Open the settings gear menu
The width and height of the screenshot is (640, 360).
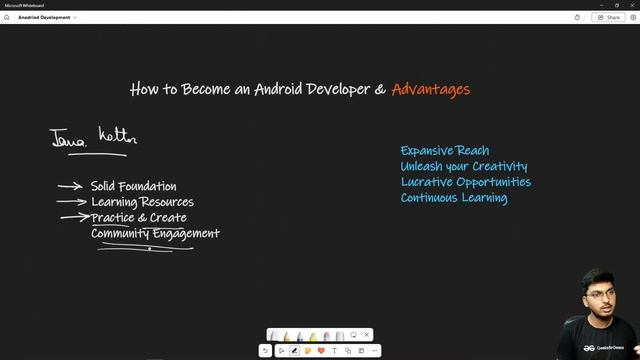click(633, 18)
